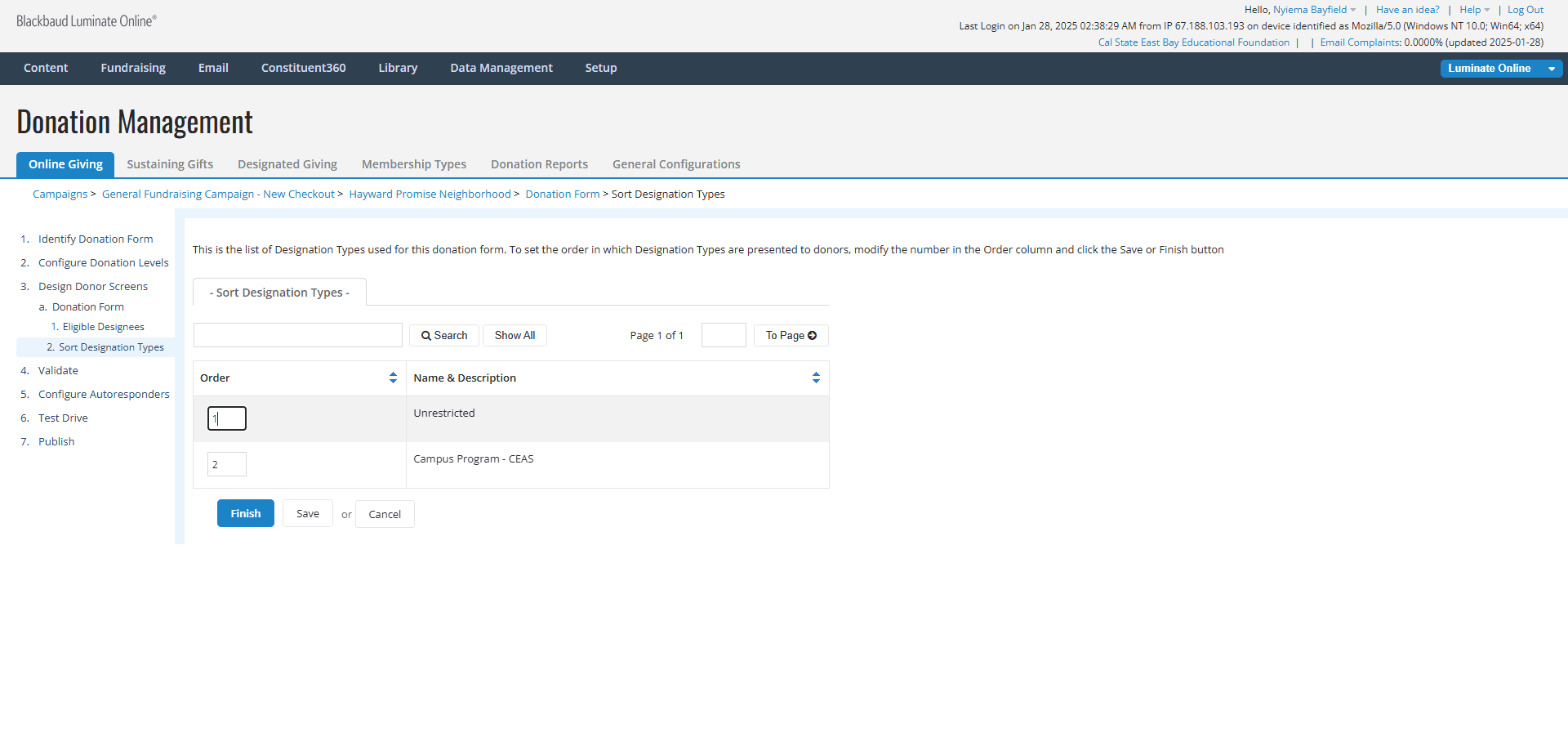Open the Fundraising menu
This screenshot has height=751, width=1568.
133,68
